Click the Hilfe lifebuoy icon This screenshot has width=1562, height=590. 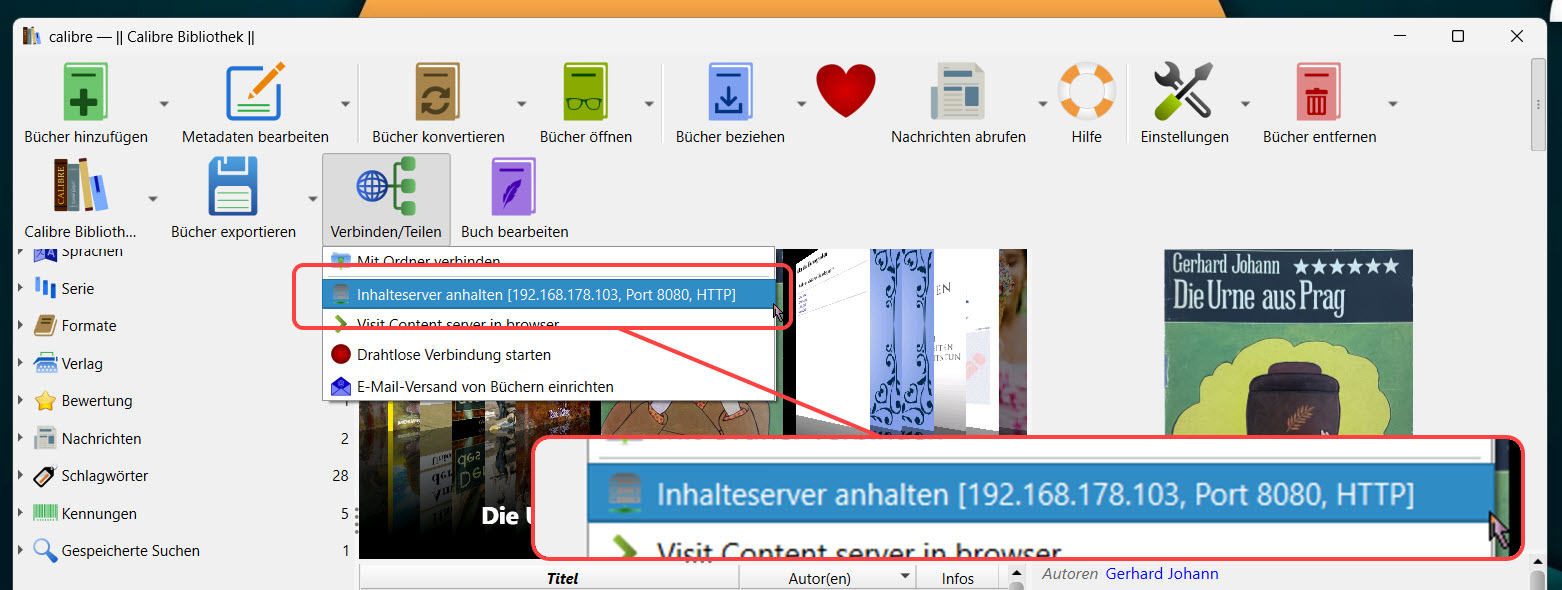[x=1086, y=92]
